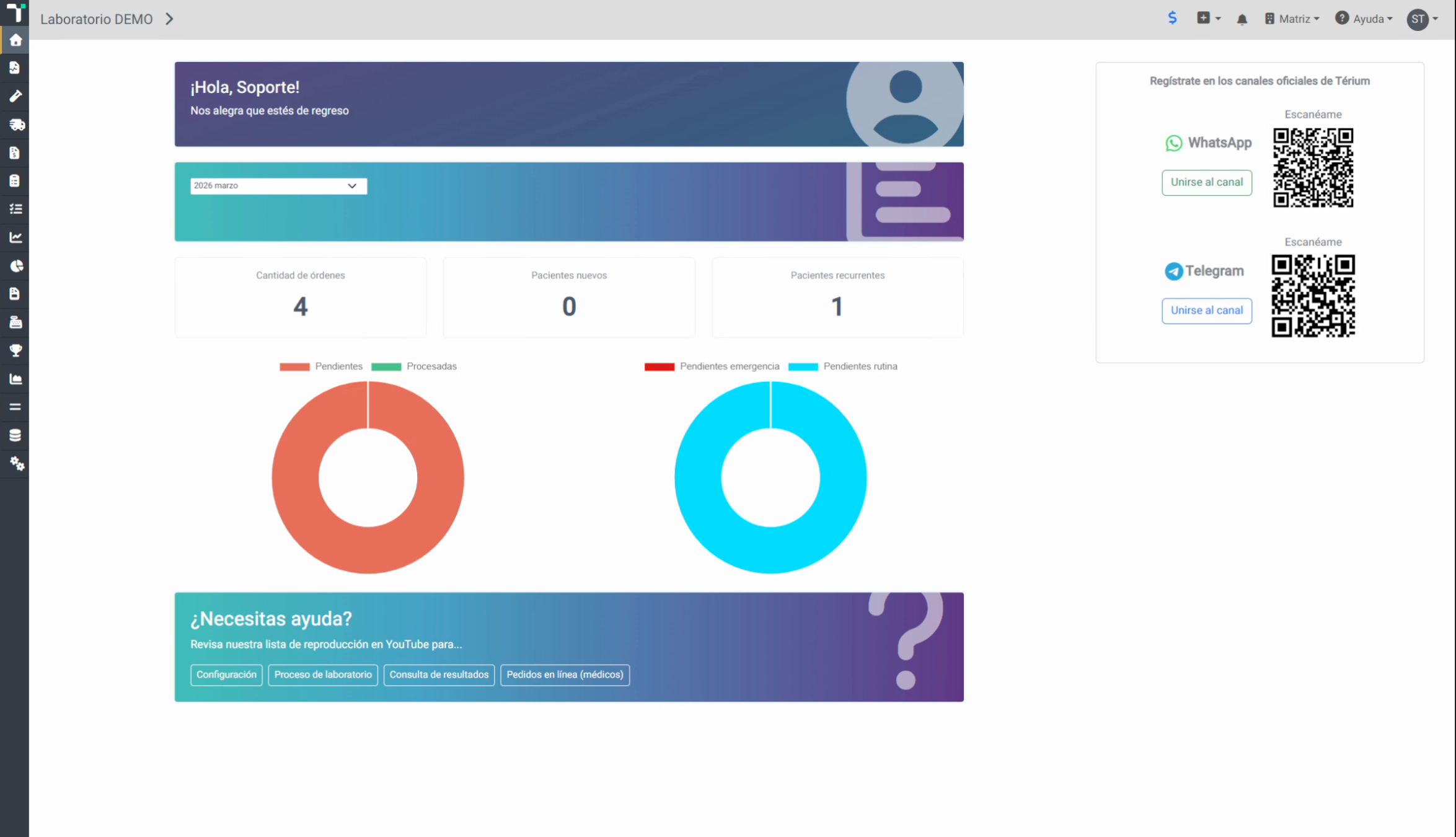This screenshot has width=1456, height=837.
Task: Open the Home dashboard sidebar icon
Action: pyautogui.click(x=15, y=40)
